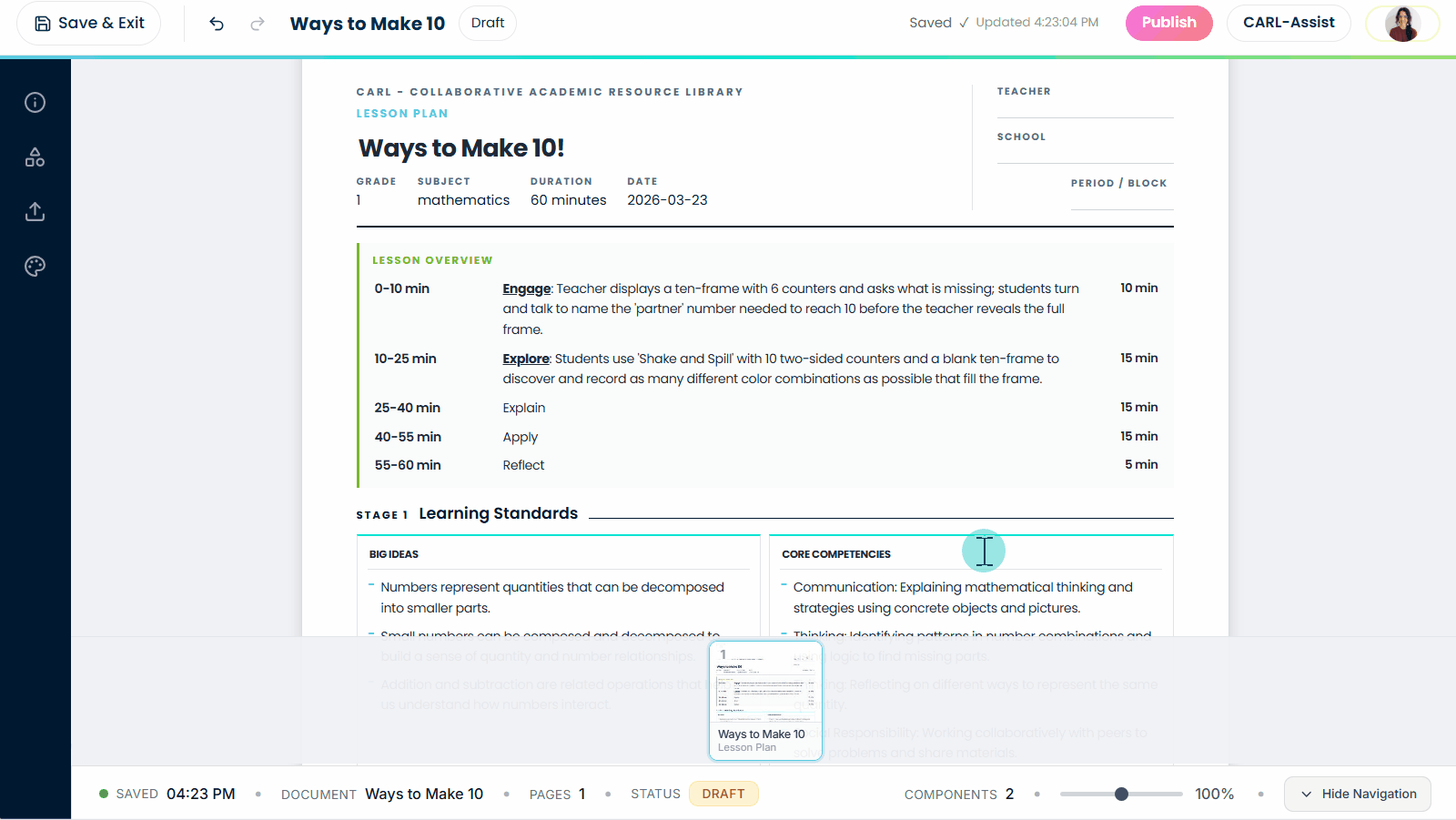Click the Draft status badge beside title
Image resolution: width=1456 pixels, height=820 pixels.
point(488,24)
